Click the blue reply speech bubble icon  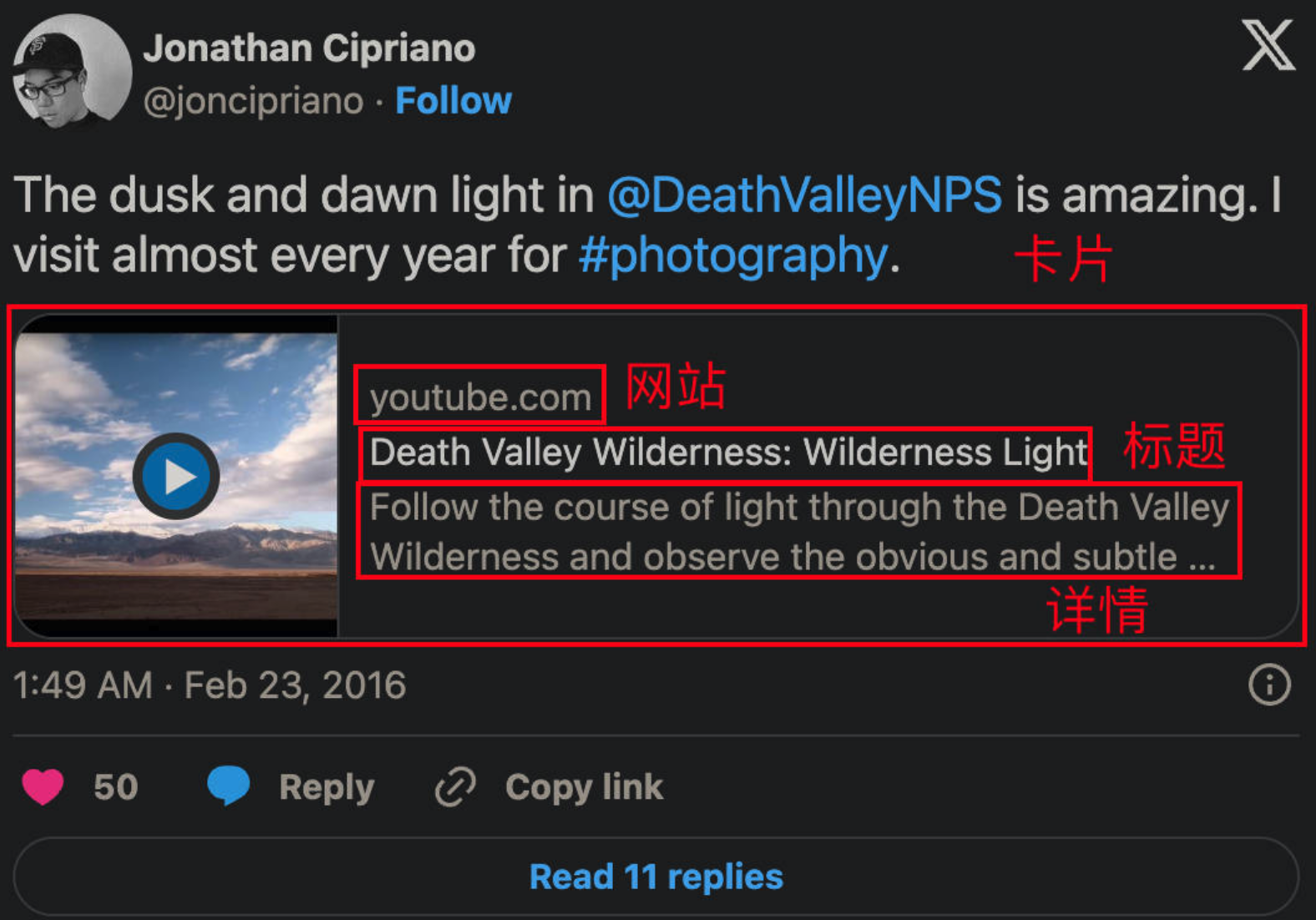[x=228, y=785]
